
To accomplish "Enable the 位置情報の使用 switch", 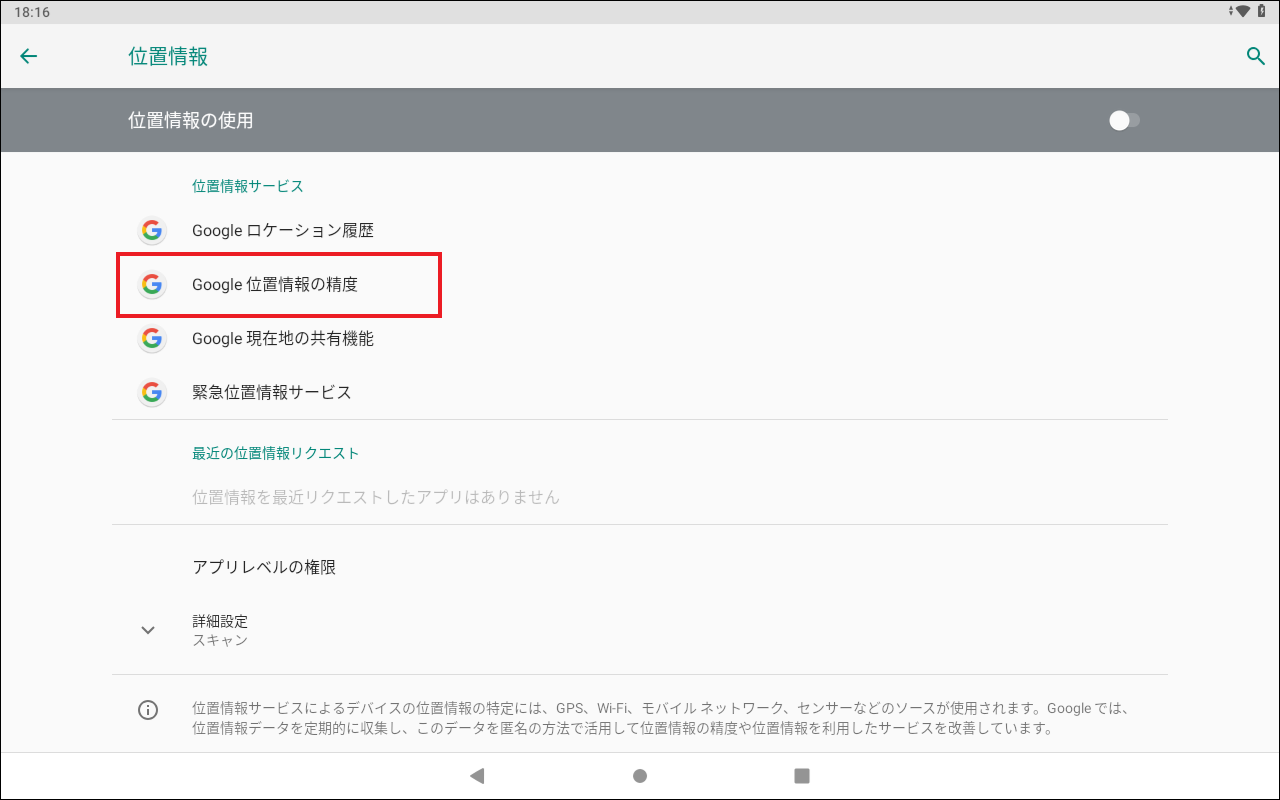I will click(1124, 121).
